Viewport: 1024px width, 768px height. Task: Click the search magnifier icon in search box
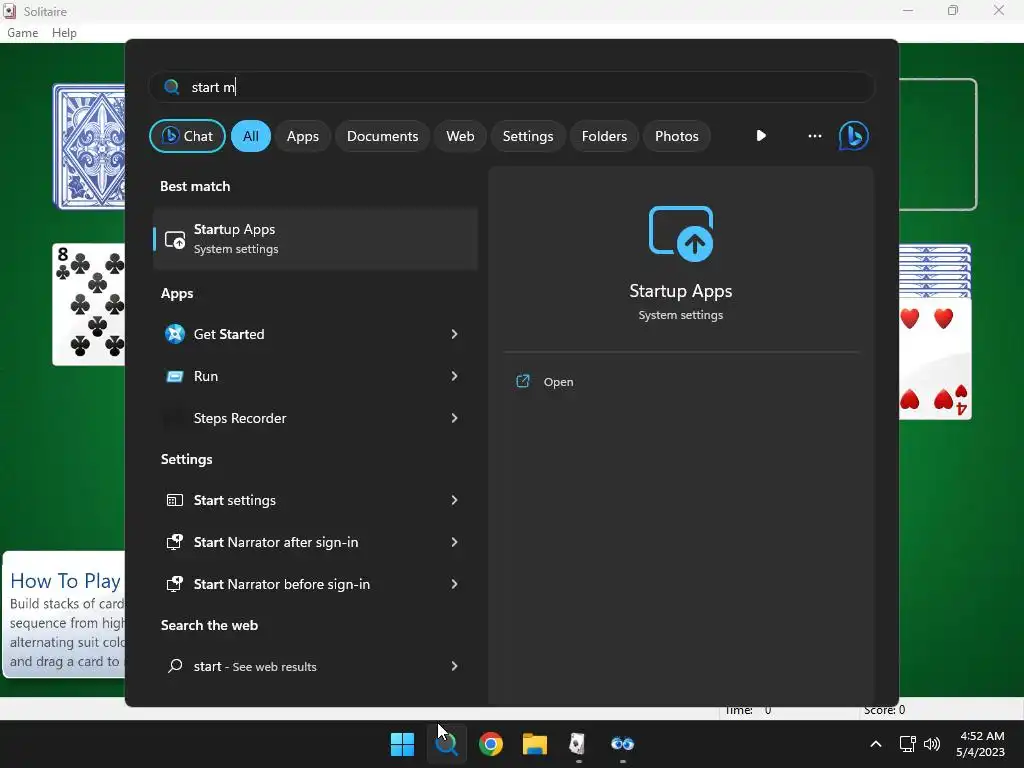172,87
